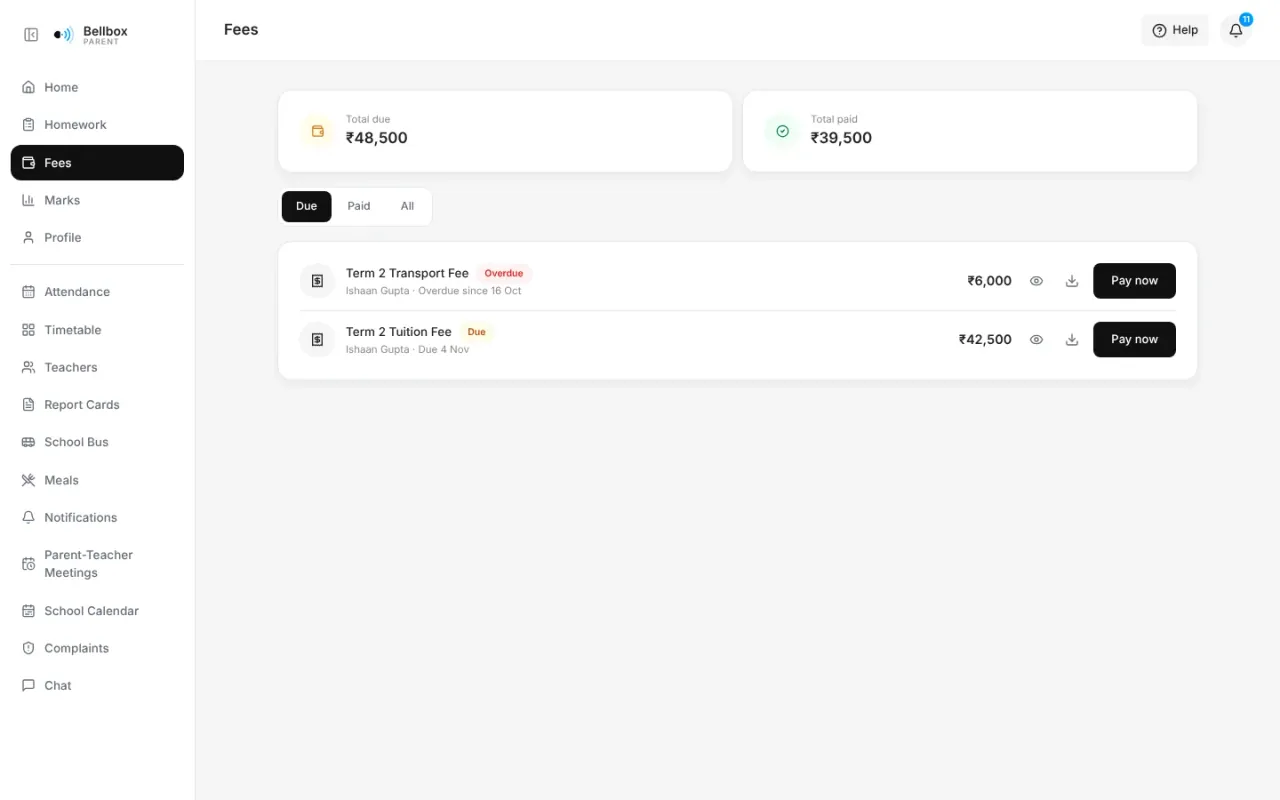1280x800 pixels.
Task: Open Meals from the sidebar
Action: pos(97,480)
